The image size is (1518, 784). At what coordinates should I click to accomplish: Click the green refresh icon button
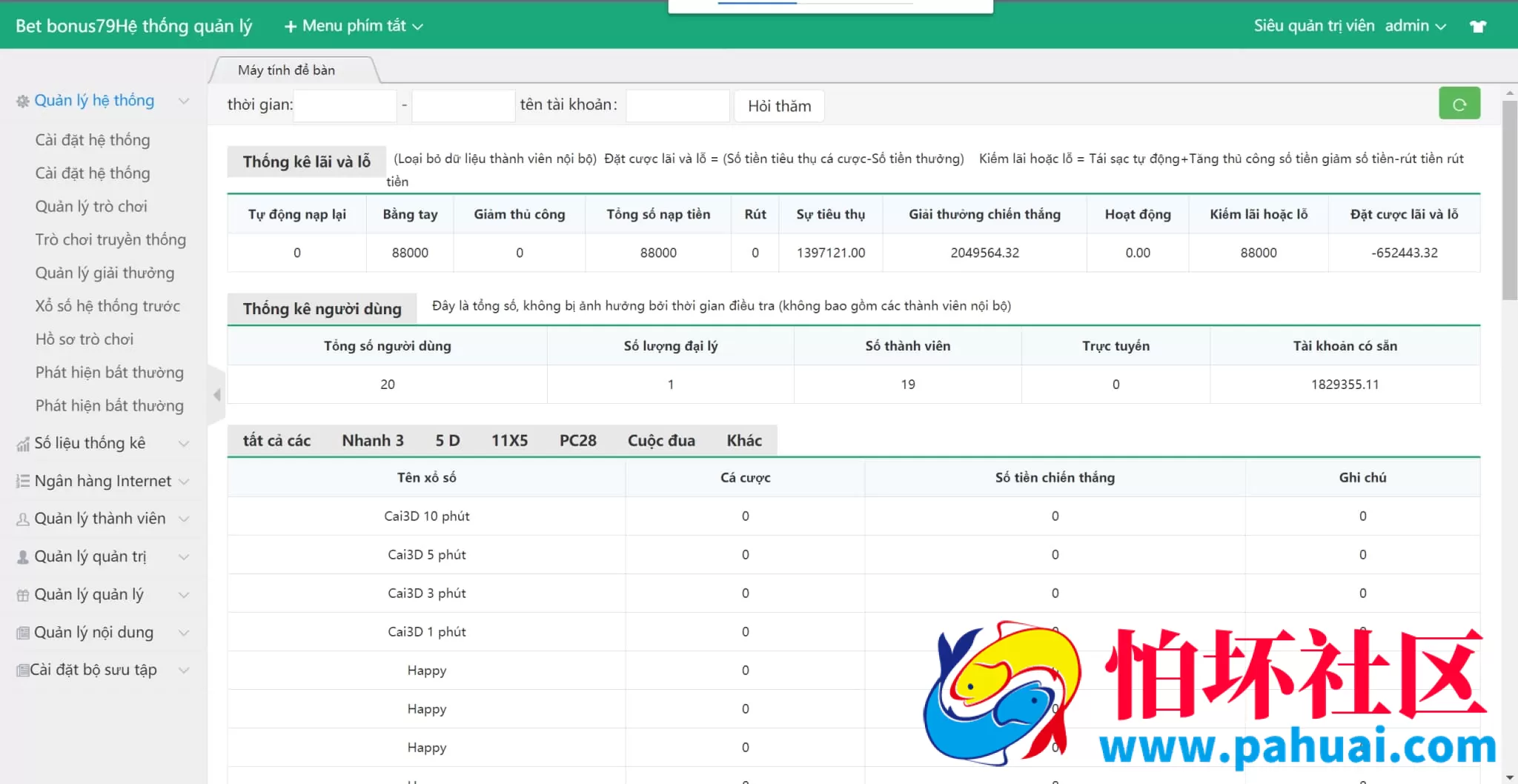[1459, 104]
